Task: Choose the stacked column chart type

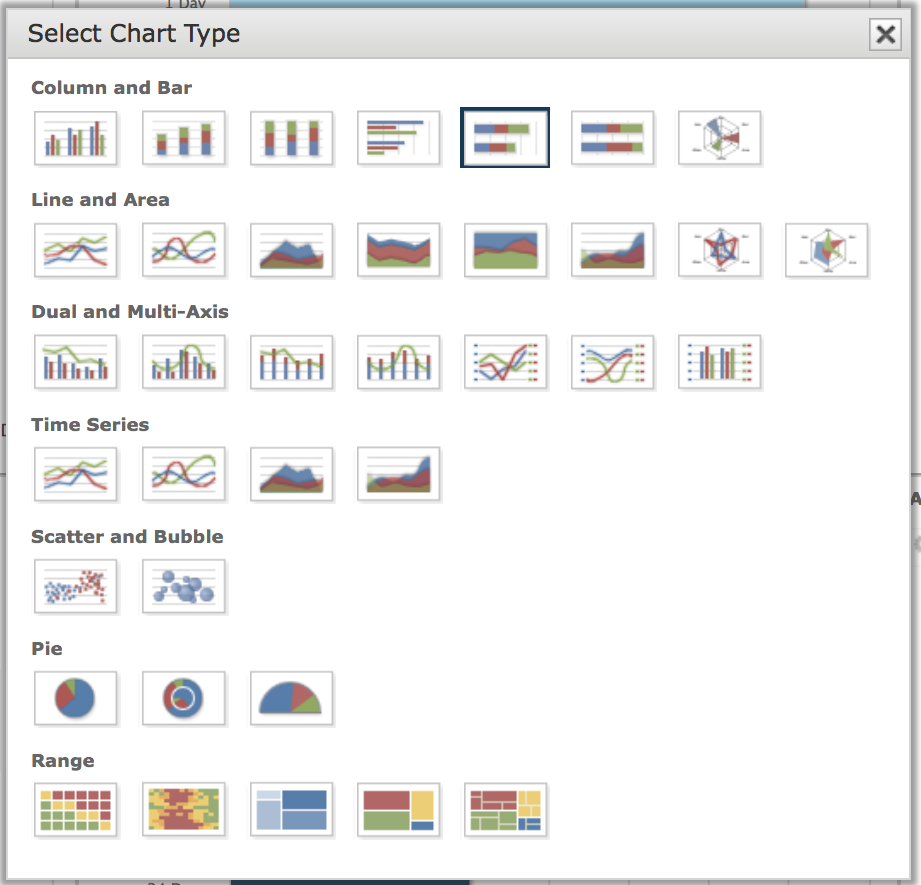Action: (183, 138)
